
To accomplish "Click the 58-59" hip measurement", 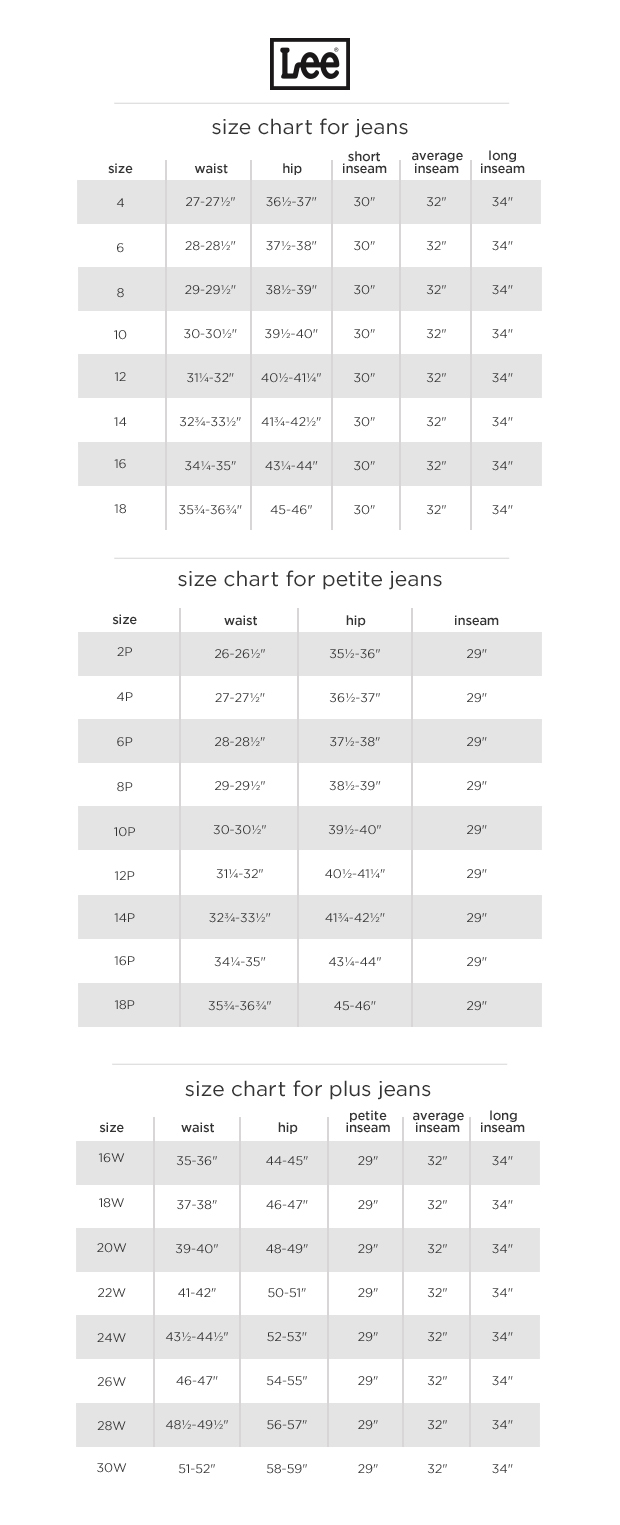I will 287,1469.
